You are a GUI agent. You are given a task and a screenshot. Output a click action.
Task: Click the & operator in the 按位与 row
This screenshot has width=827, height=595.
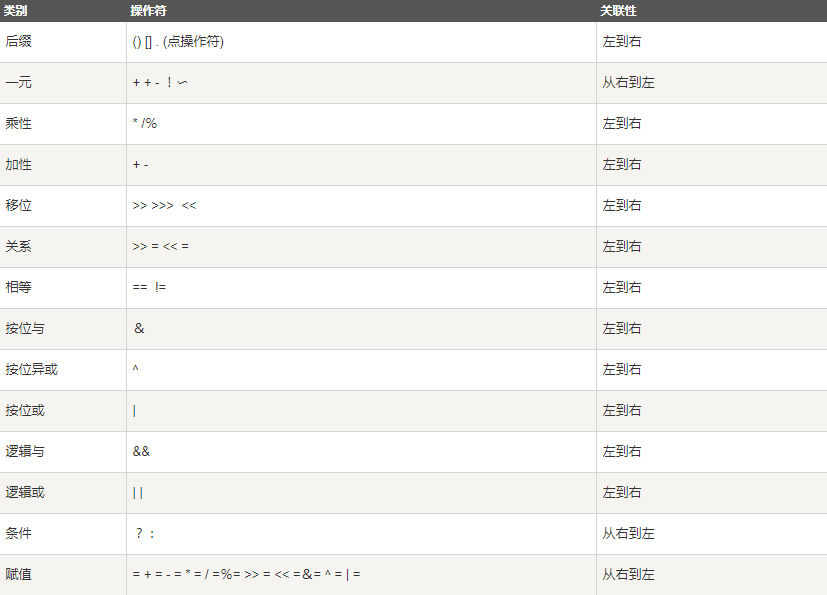(x=139, y=329)
